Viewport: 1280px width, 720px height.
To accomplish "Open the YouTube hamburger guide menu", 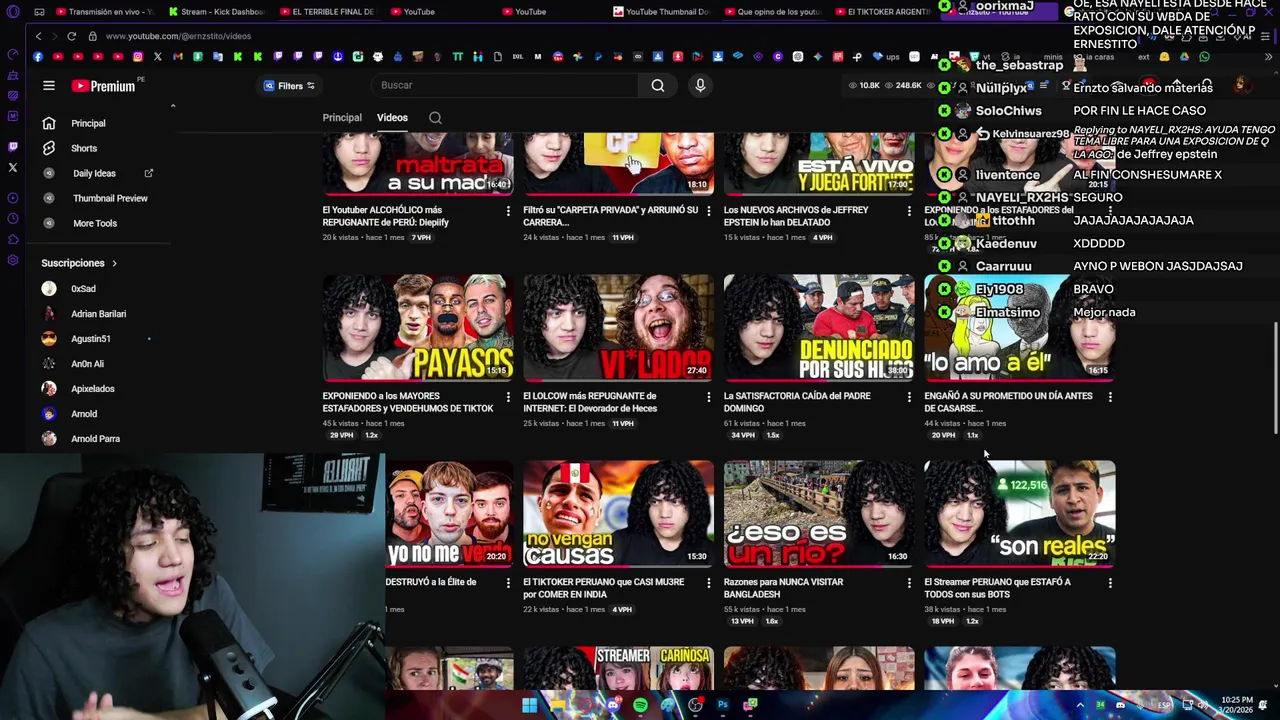I will (x=48, y=86).
